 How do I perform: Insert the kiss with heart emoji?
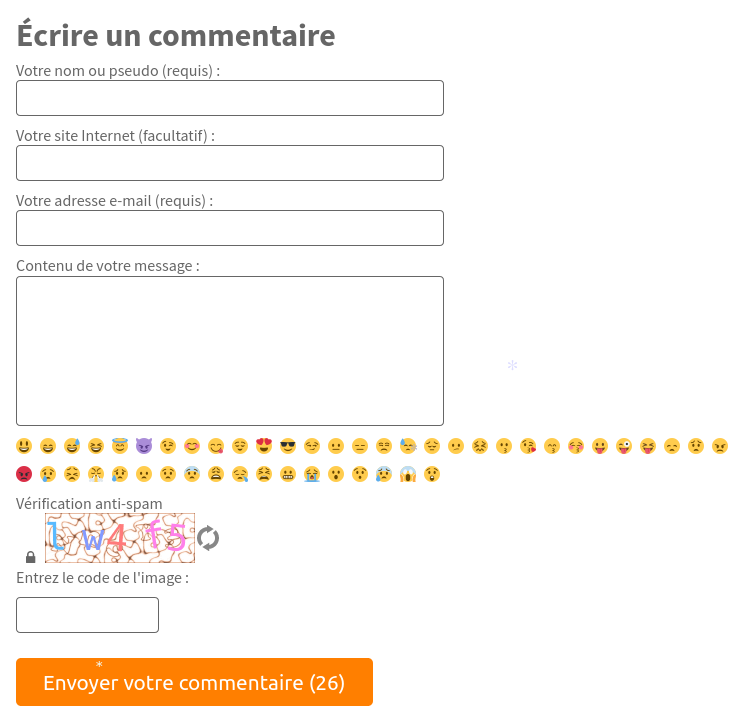tap(528, 446)
